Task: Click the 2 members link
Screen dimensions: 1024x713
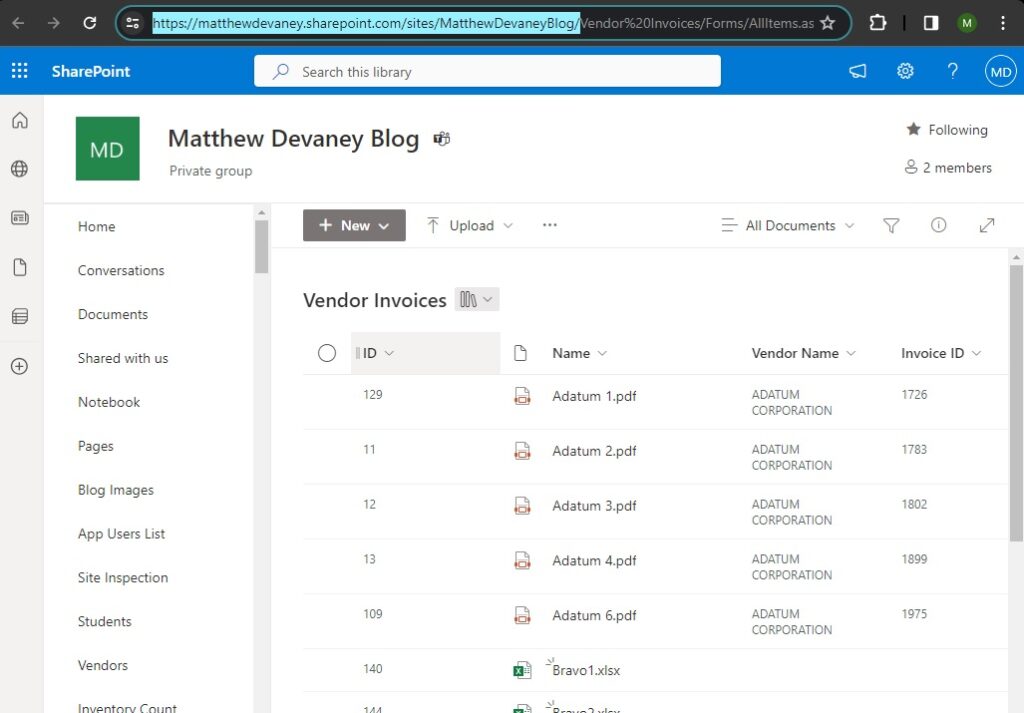Action: click(x=947, y=167)
